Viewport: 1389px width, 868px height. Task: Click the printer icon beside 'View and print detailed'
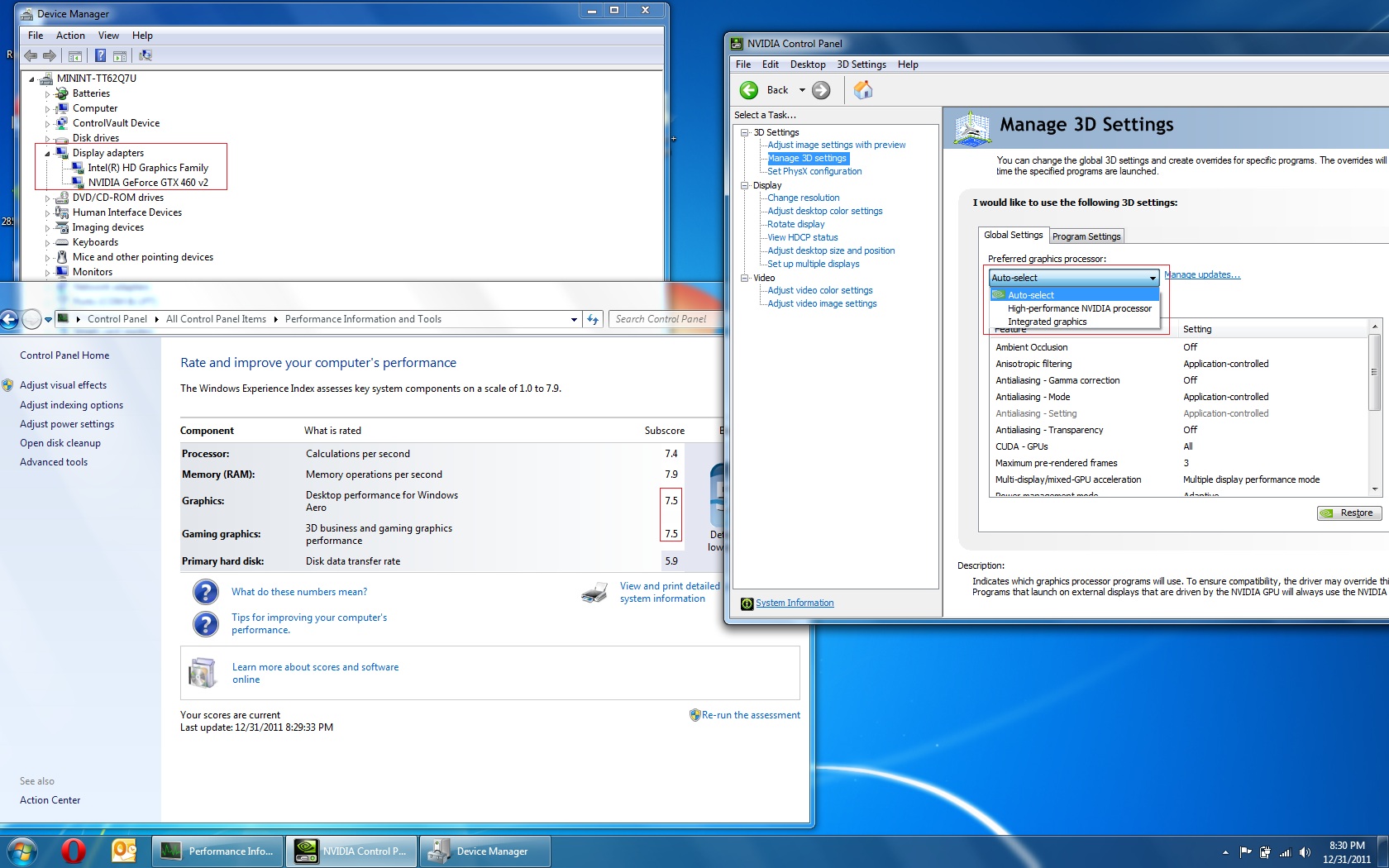[x=594, y=592]
